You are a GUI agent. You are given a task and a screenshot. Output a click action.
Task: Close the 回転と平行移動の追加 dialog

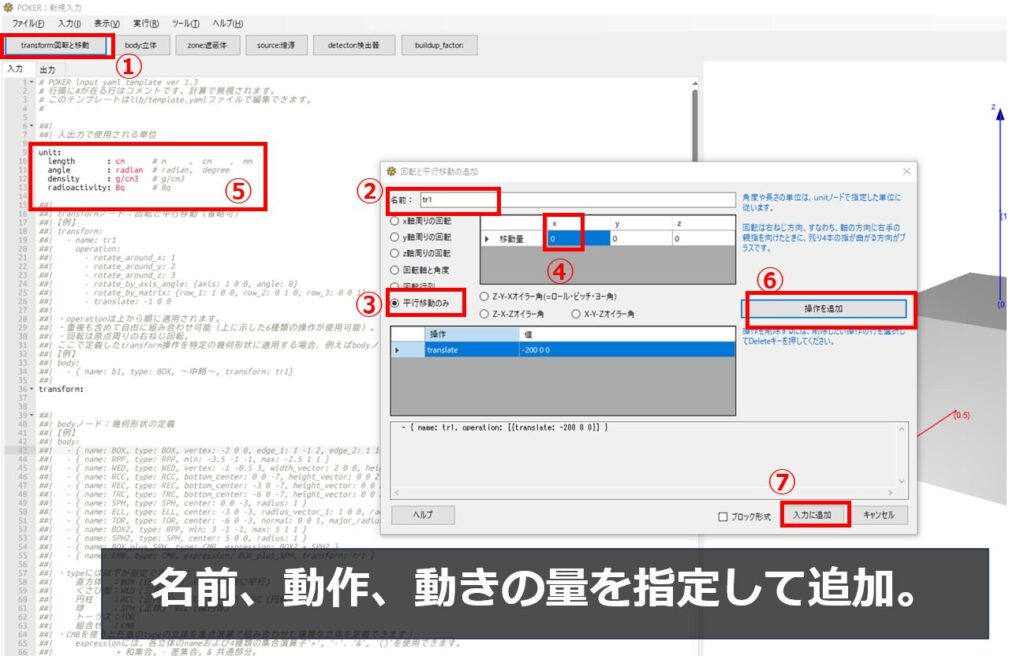point(906,171)
